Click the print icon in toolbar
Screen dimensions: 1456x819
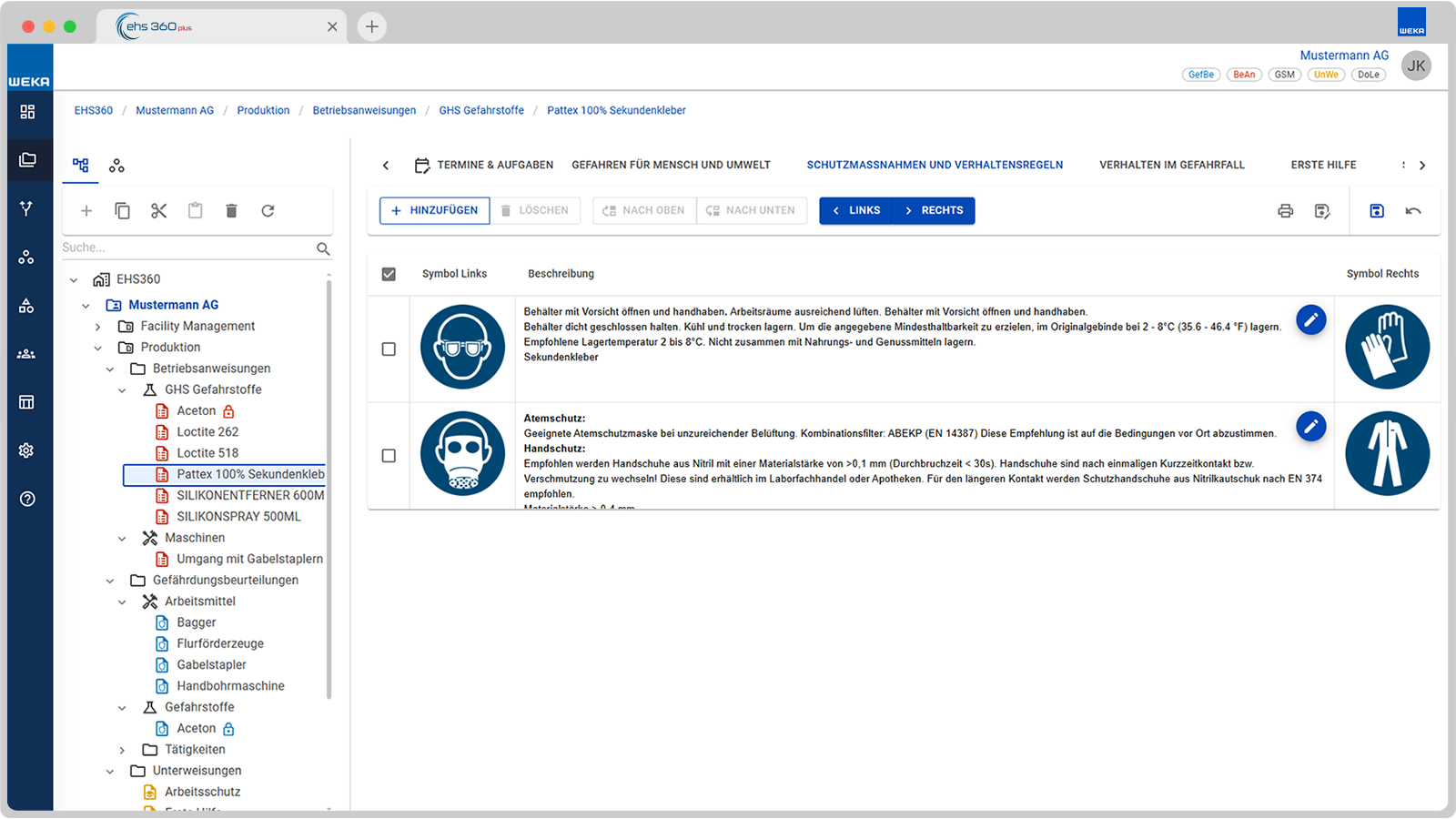[x=1285, y=211]
